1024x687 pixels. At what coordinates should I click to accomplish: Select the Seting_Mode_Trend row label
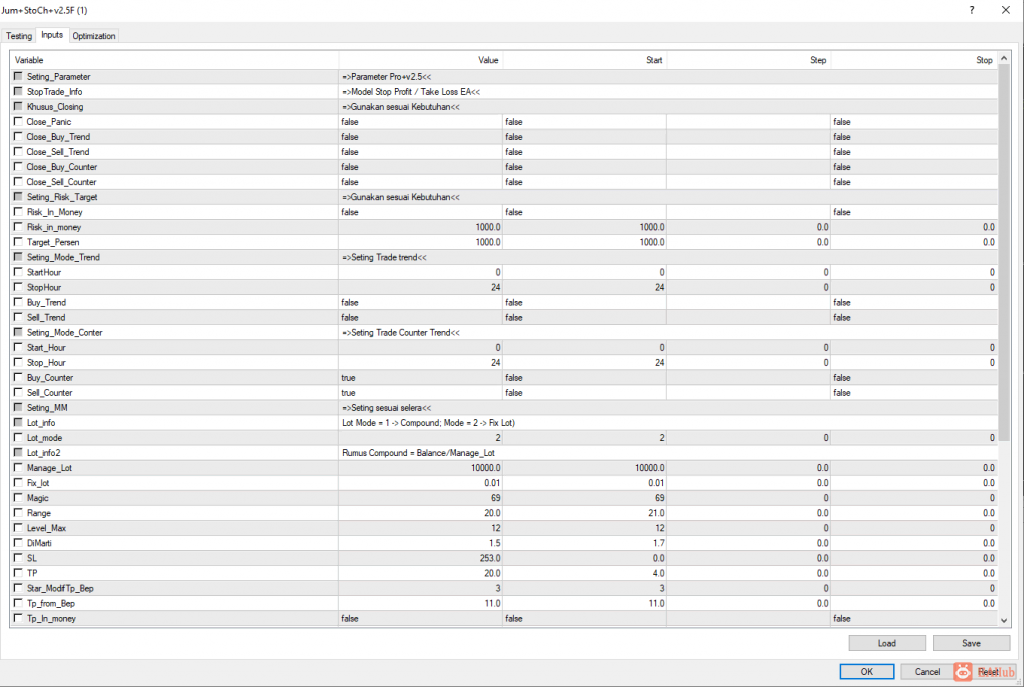pos(63,257)
